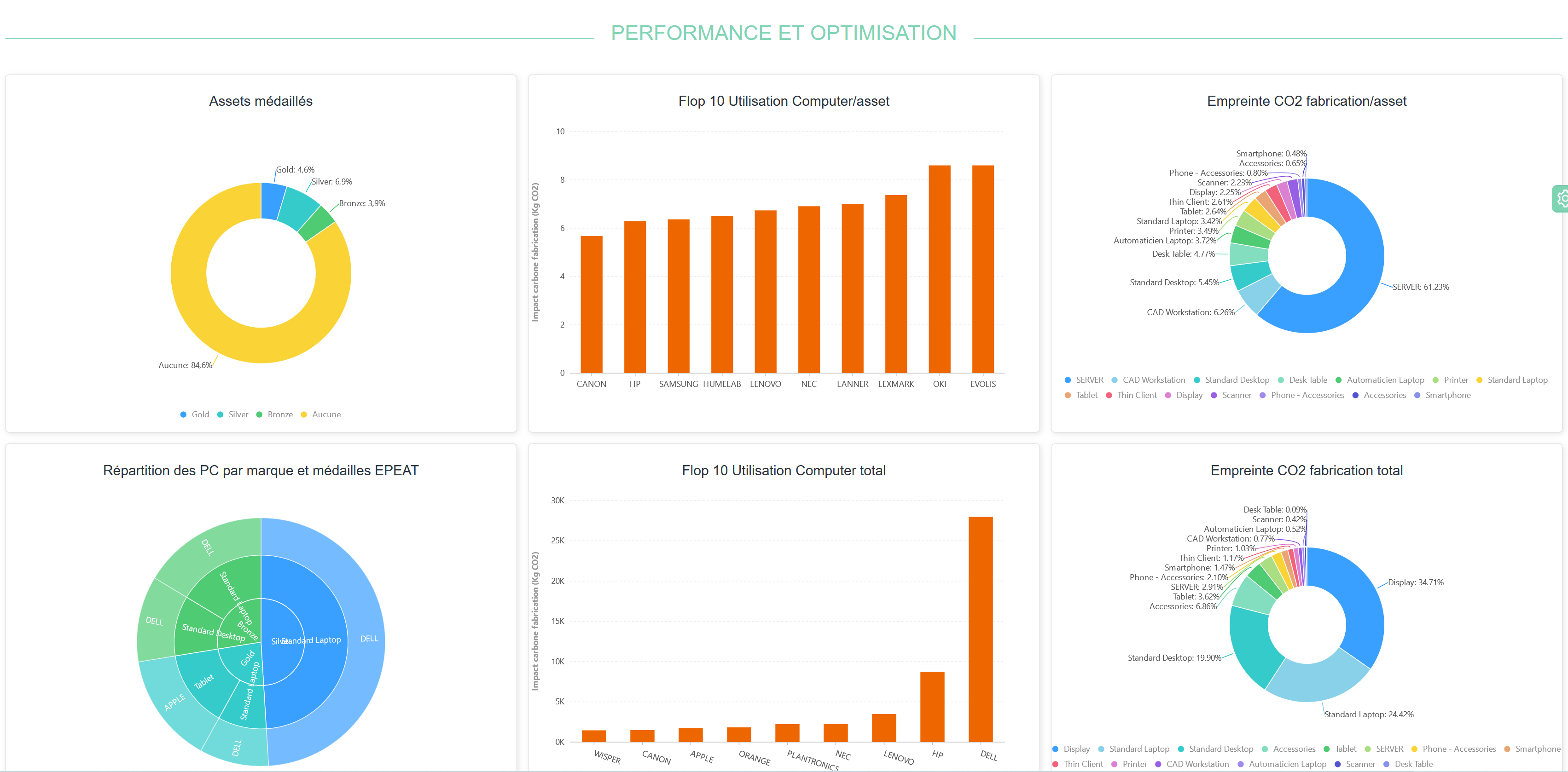Click the CANON bar in Flop 10 per asset
1568x772 pixels.
(591, 304)
